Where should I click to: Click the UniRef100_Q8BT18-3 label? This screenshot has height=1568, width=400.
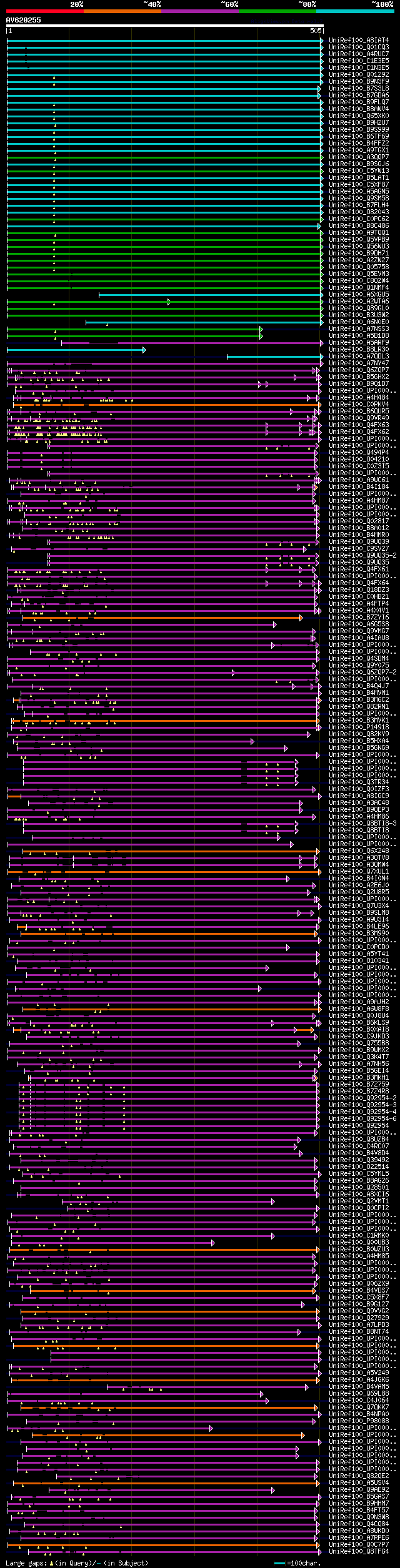pos(362,824)
